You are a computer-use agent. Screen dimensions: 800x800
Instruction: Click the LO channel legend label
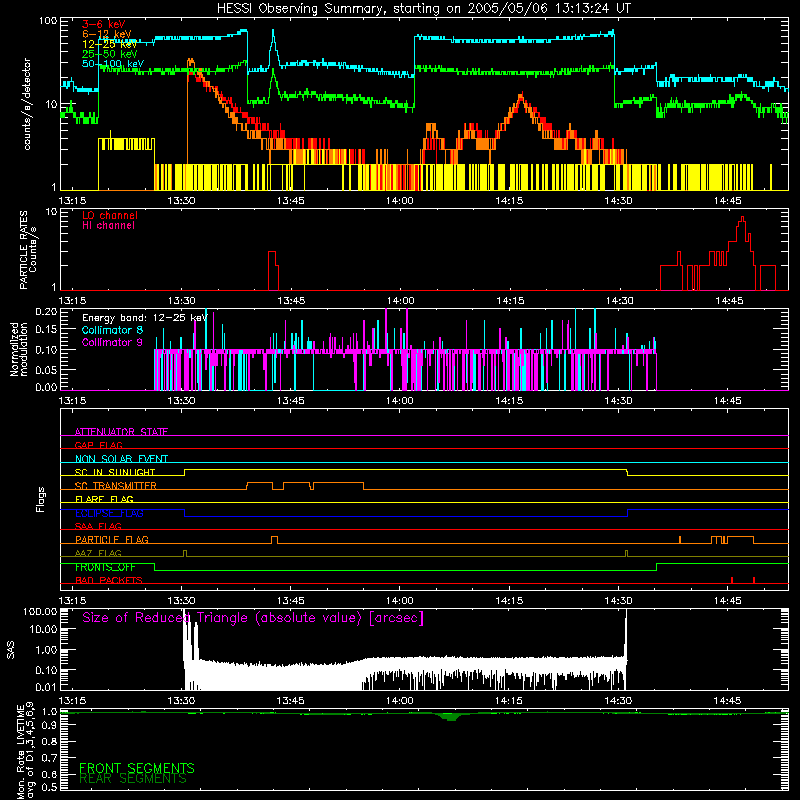click(x=110, y=215)
